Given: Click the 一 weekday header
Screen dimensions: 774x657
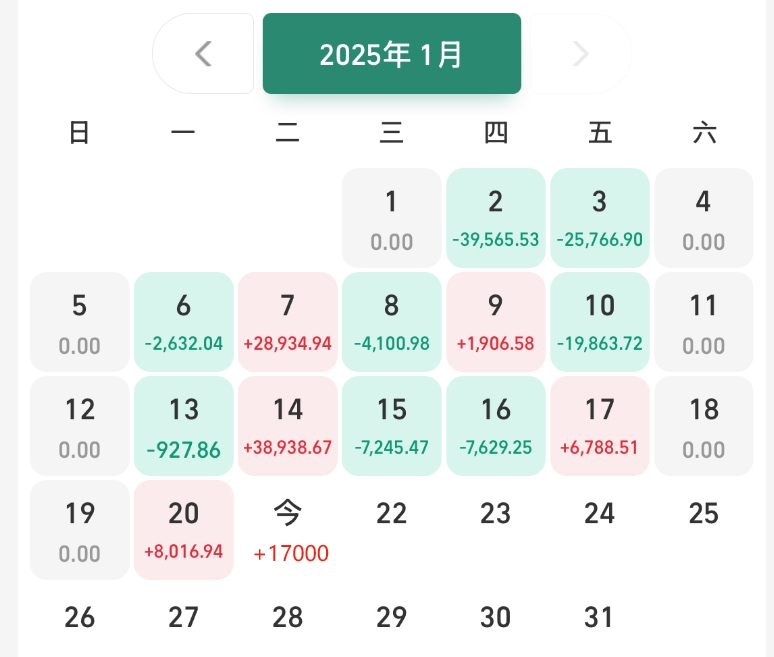Looking at the screenshot, I should coord(183,133).
